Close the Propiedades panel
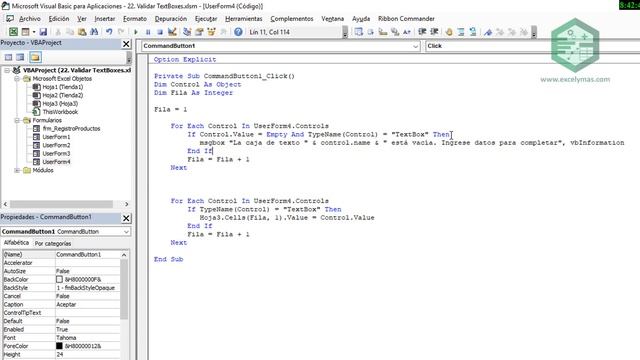 (x=126, y=218)
